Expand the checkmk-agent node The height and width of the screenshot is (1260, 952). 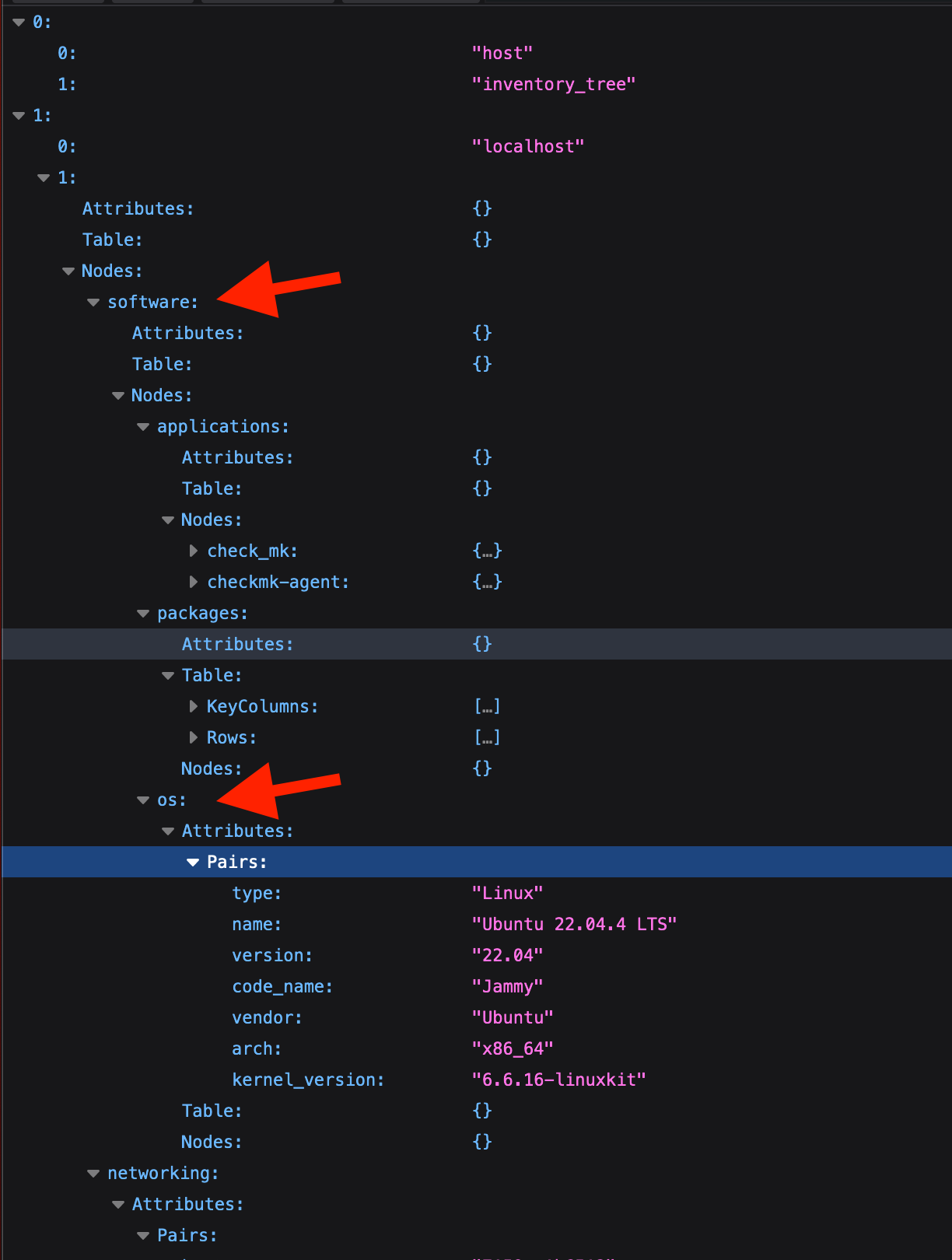tap(194, 583)
